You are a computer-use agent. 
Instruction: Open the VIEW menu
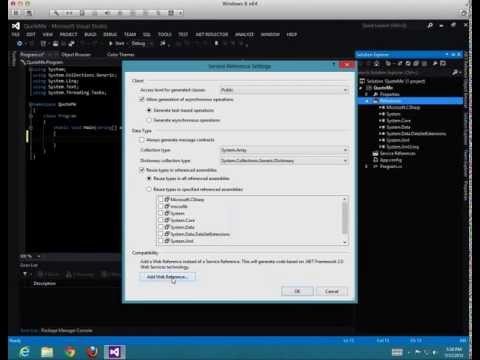[x=47, y=34]
